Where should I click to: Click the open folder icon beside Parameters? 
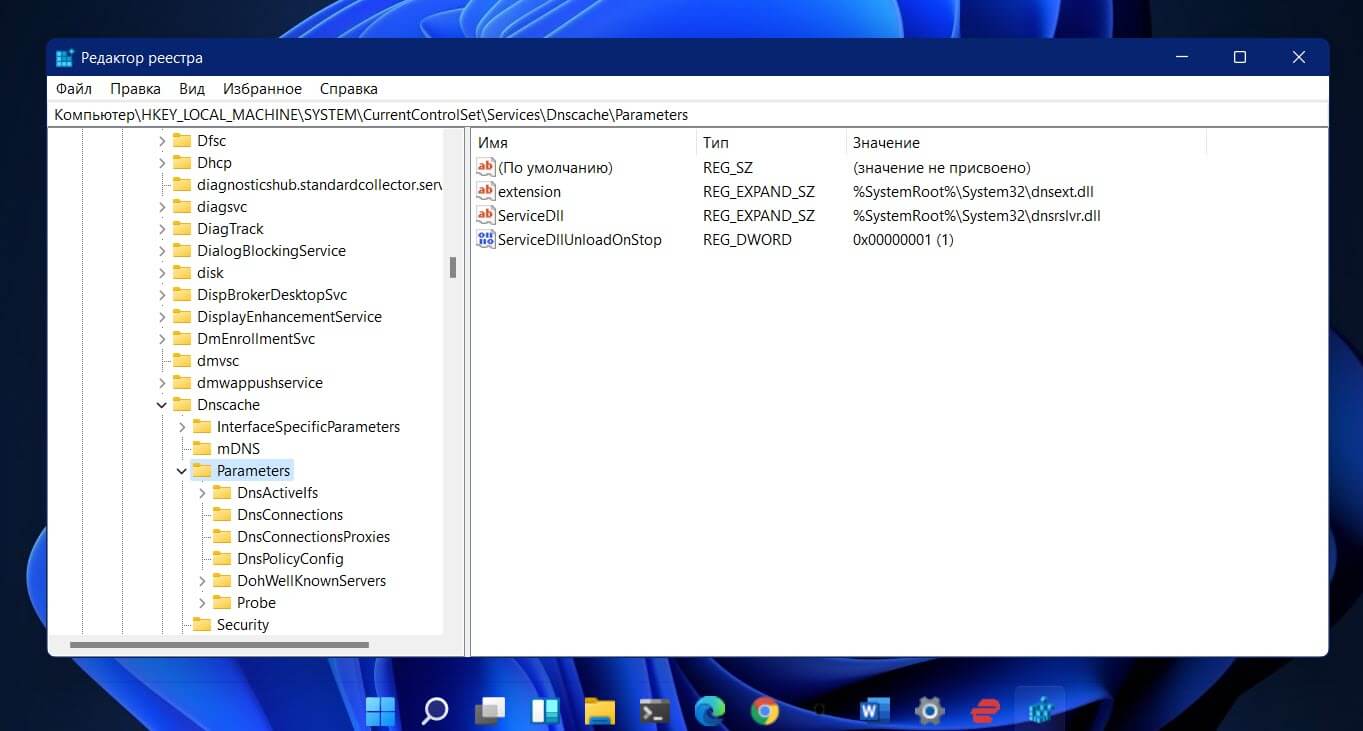click(201, 471)
